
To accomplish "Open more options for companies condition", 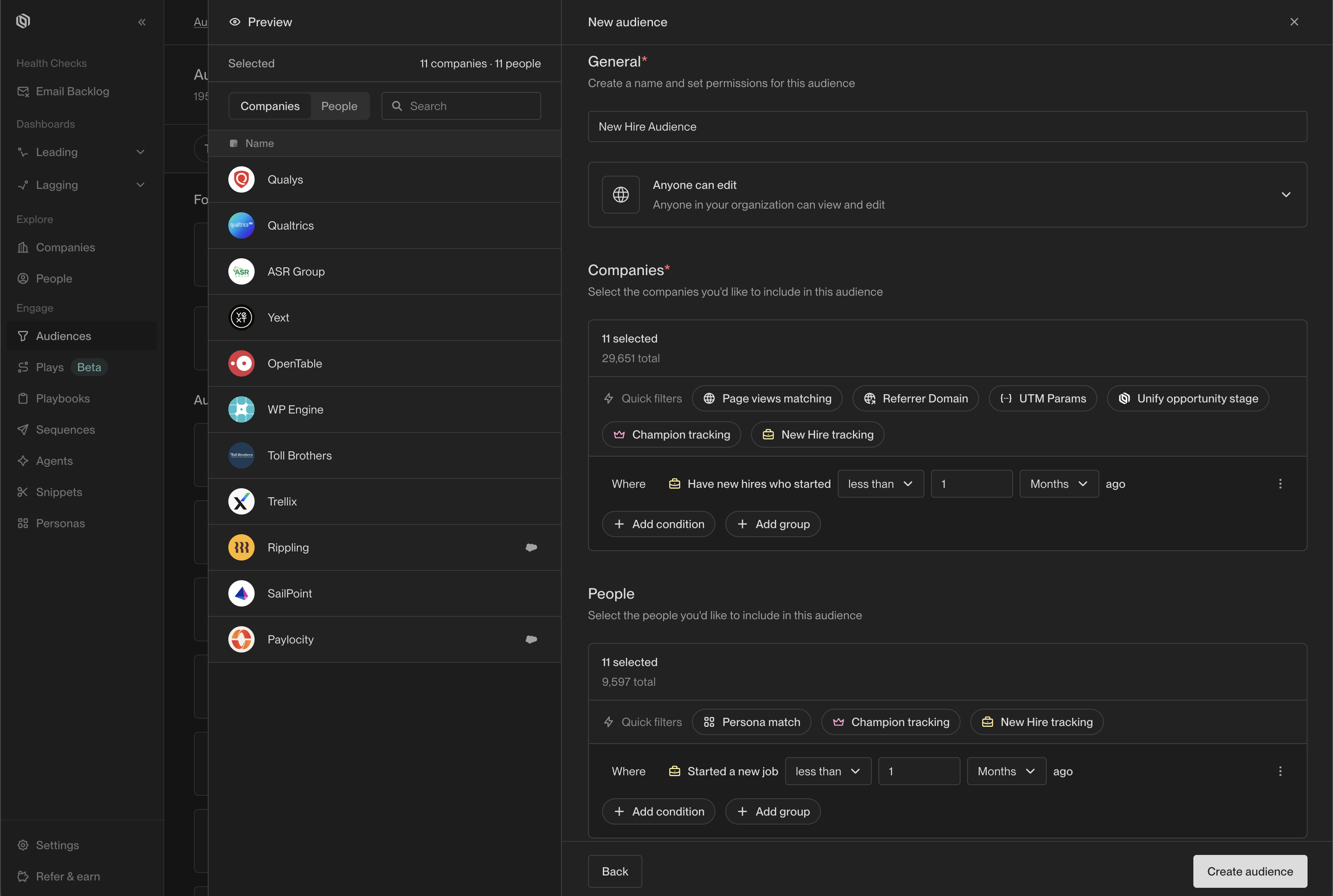I will coord(1280,484).
